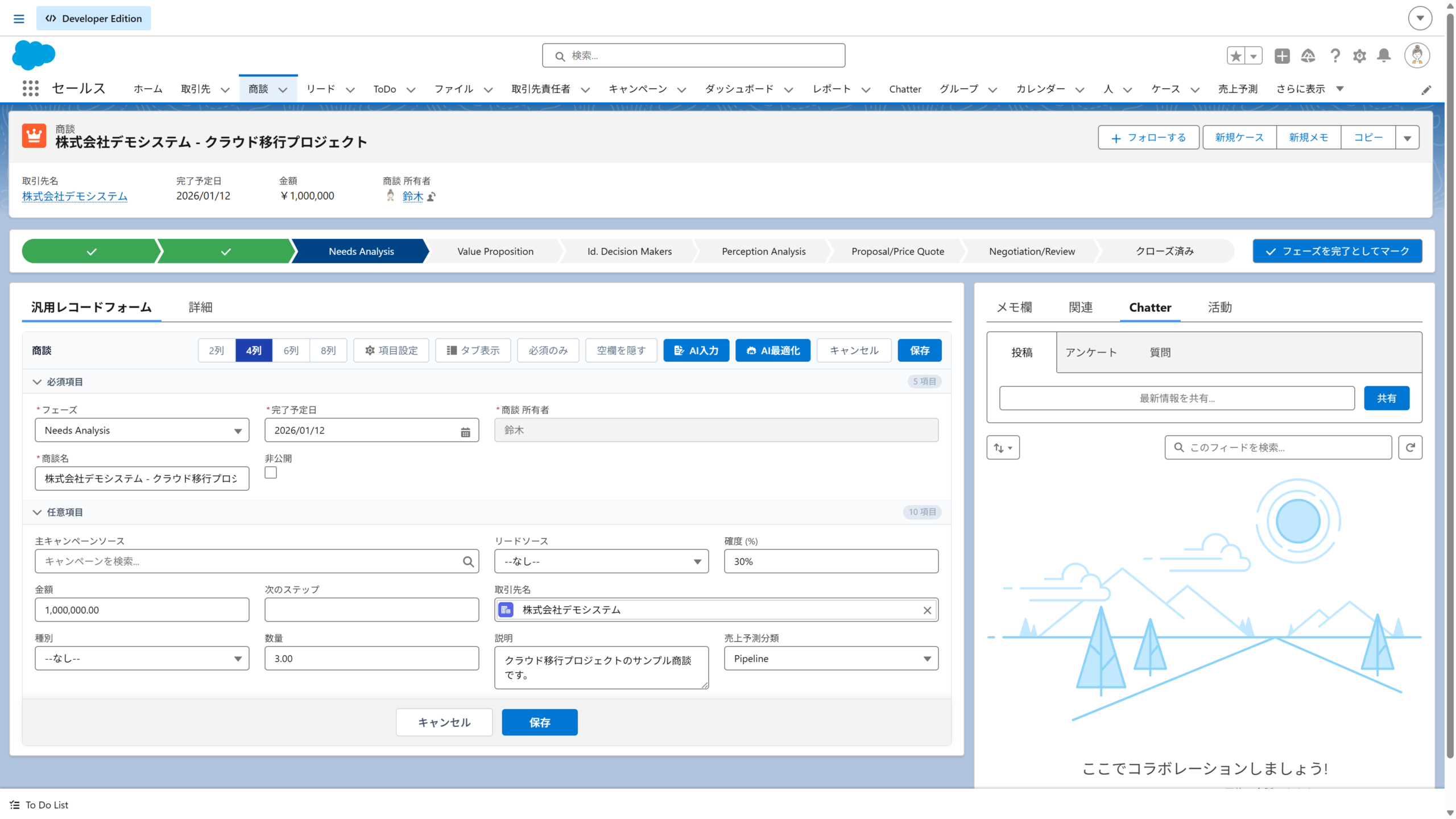The image size is (1456, 819).
Task: Click the edit navigation pencil icon
Action: click(x=1426, y=90)
